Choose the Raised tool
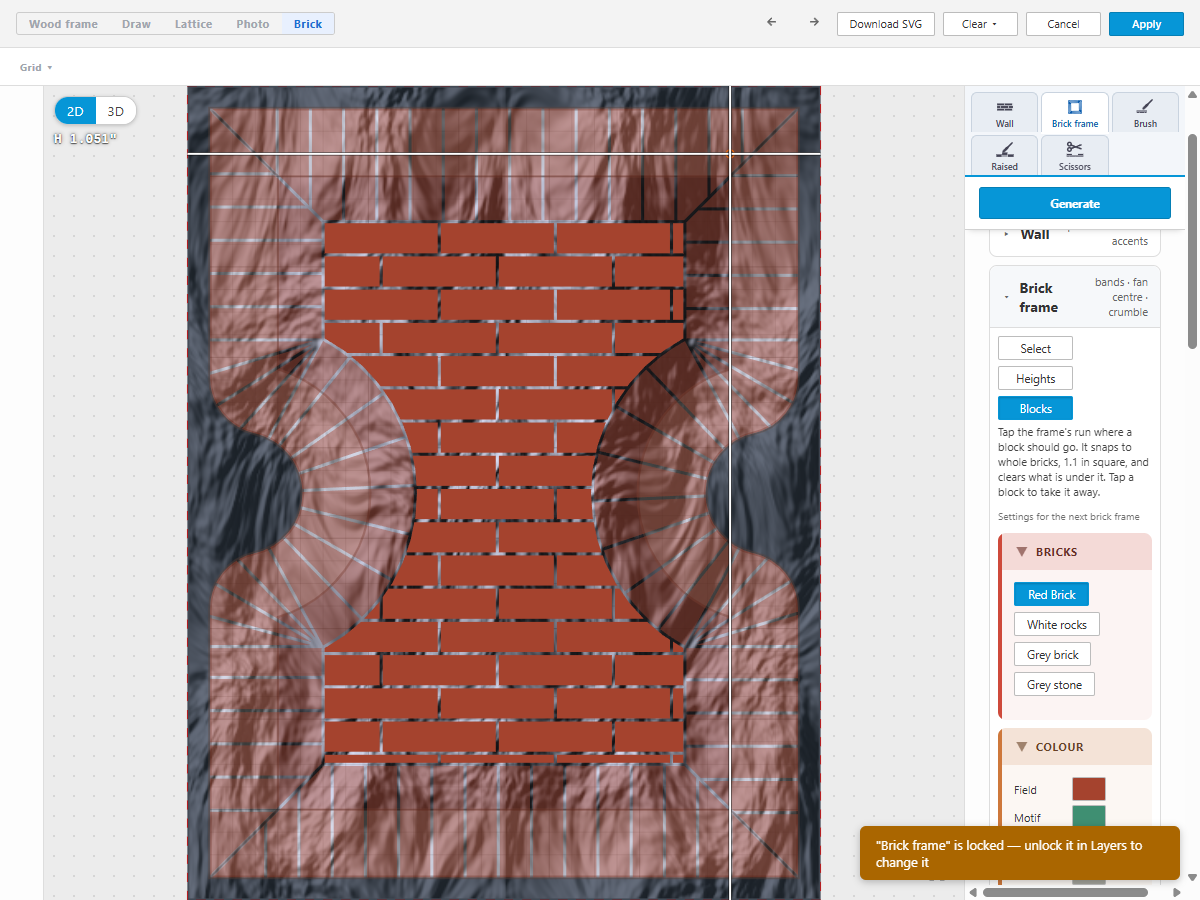 (x=1004, y=155)
